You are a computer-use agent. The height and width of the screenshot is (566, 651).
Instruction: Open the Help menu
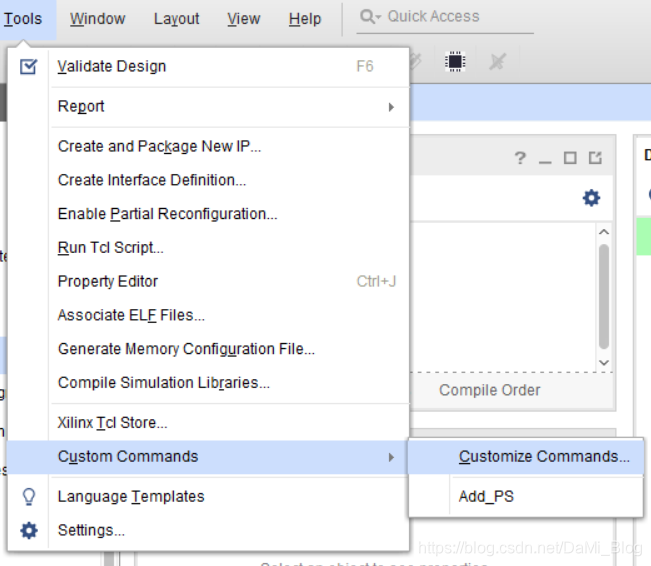pos(305,19)
